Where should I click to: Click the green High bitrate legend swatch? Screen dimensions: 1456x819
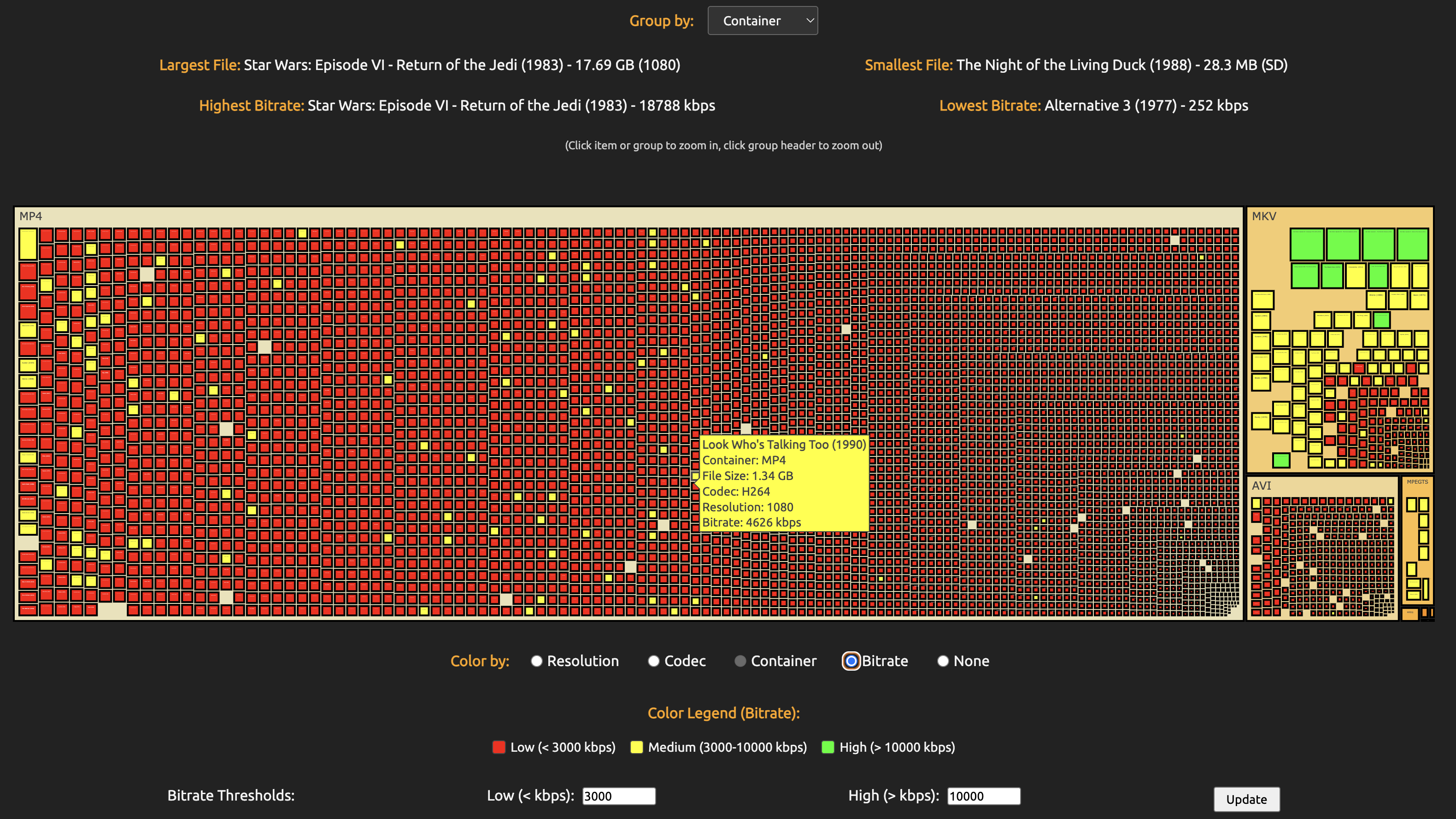[x=828, y=747]
